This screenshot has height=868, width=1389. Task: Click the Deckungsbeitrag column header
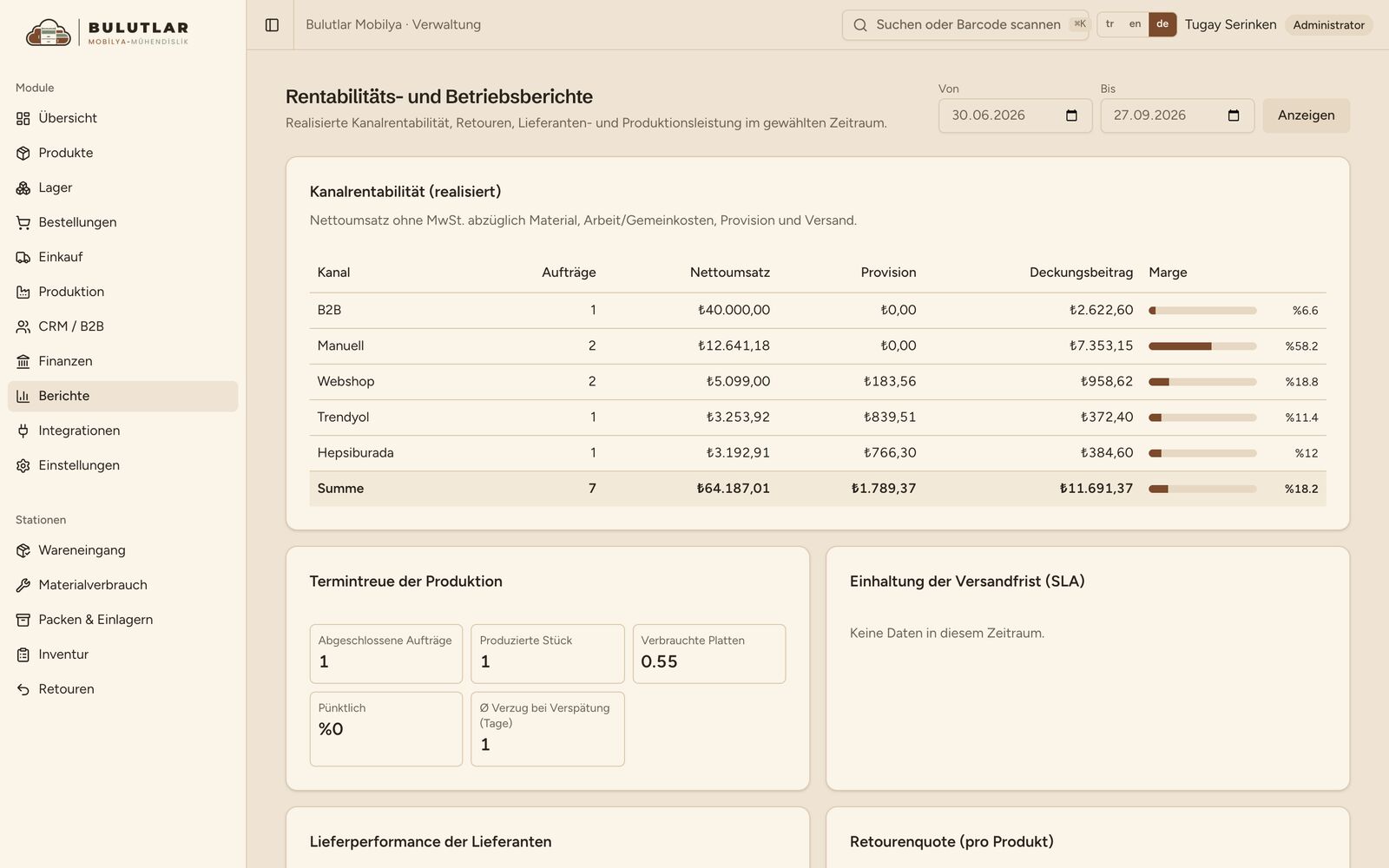pyautogui.click(x=1081, y=273)
